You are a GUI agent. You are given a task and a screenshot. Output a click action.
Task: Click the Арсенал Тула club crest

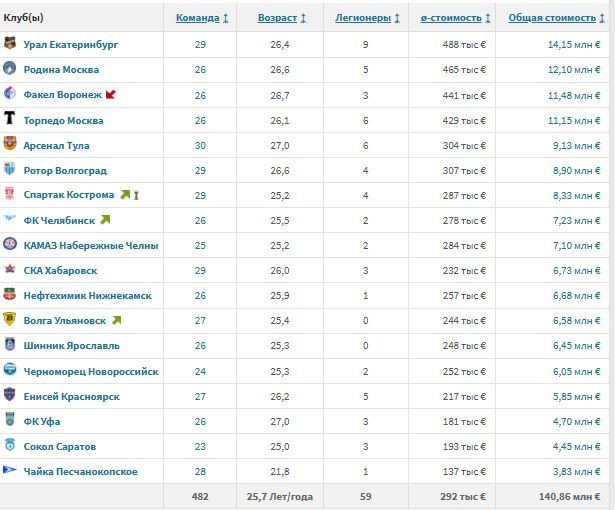pos(10,144)
